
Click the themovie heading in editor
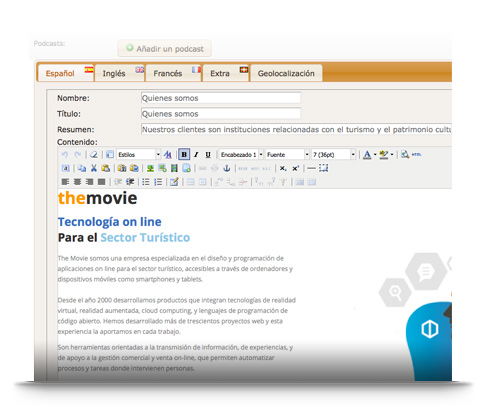click(97, 198)
